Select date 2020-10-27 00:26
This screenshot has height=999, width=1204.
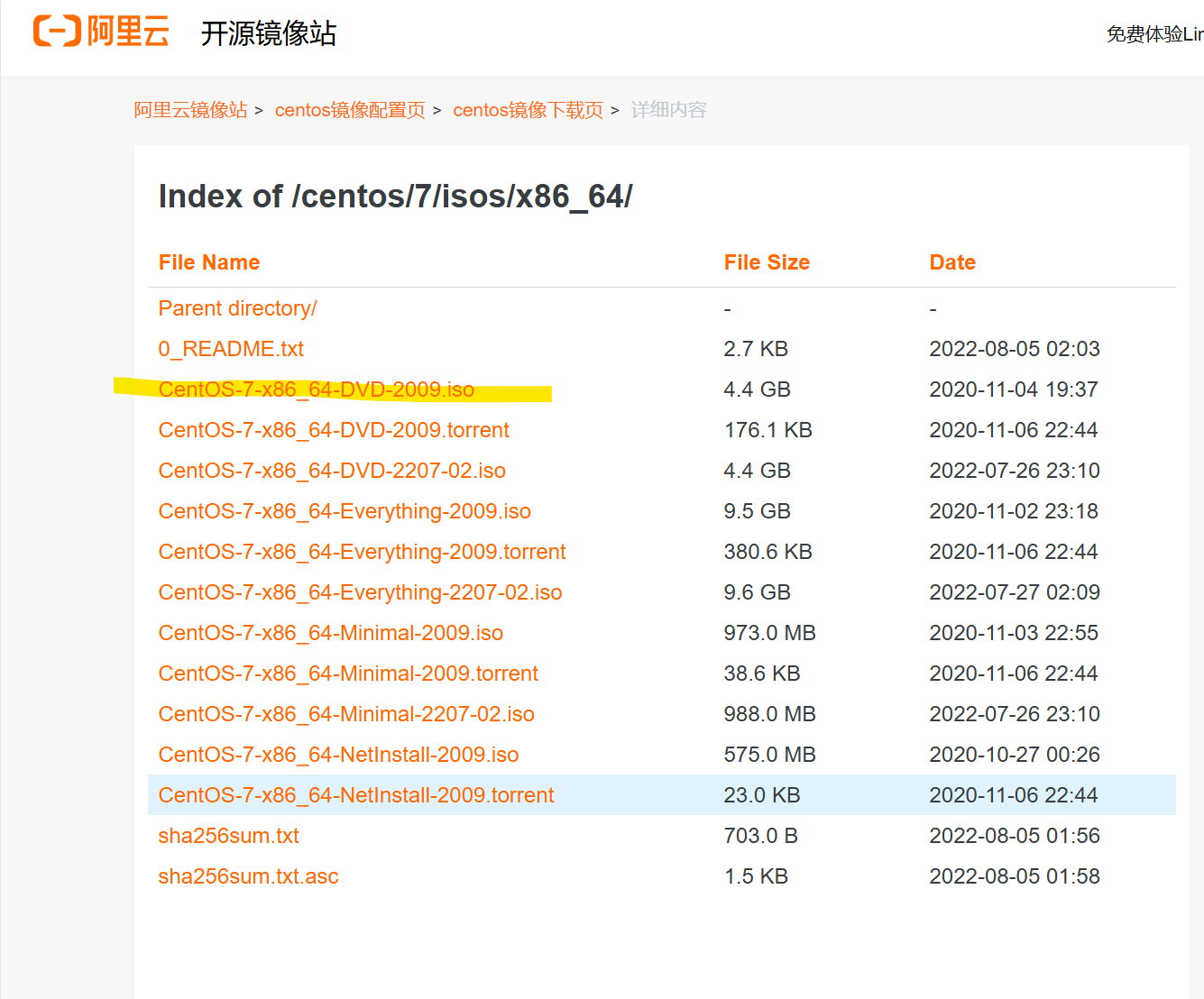tap(1015, 755)
